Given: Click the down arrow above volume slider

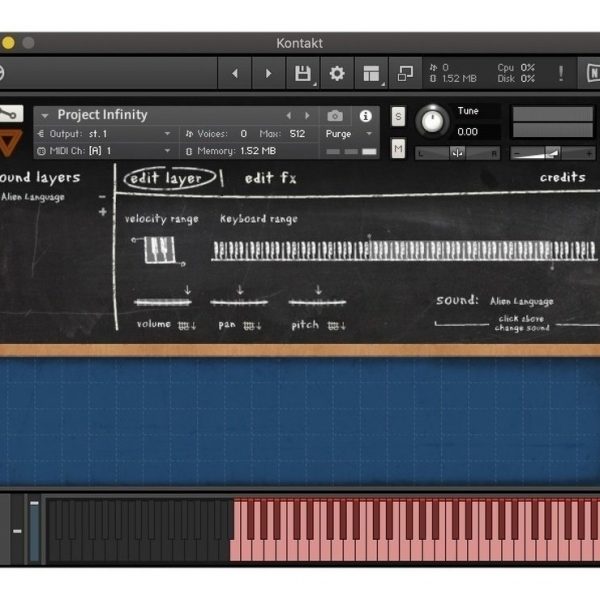Looking at the screenshot, I should click(x=188, y=290).
